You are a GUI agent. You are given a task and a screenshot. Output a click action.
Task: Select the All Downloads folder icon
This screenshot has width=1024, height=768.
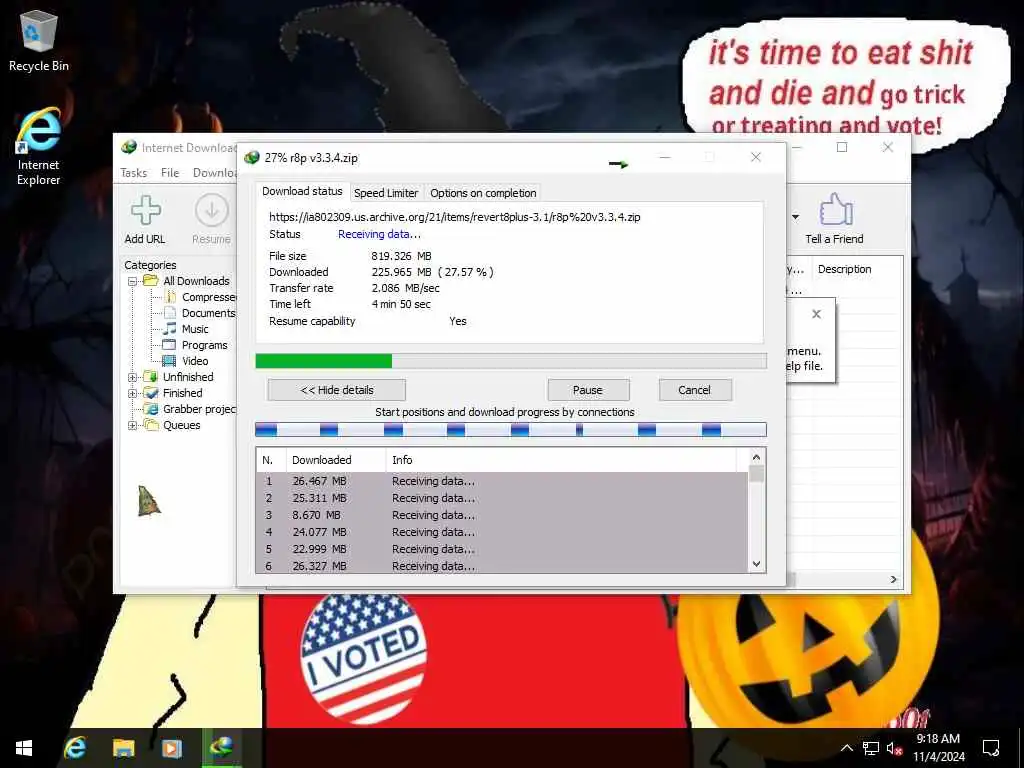coord(151,281)
